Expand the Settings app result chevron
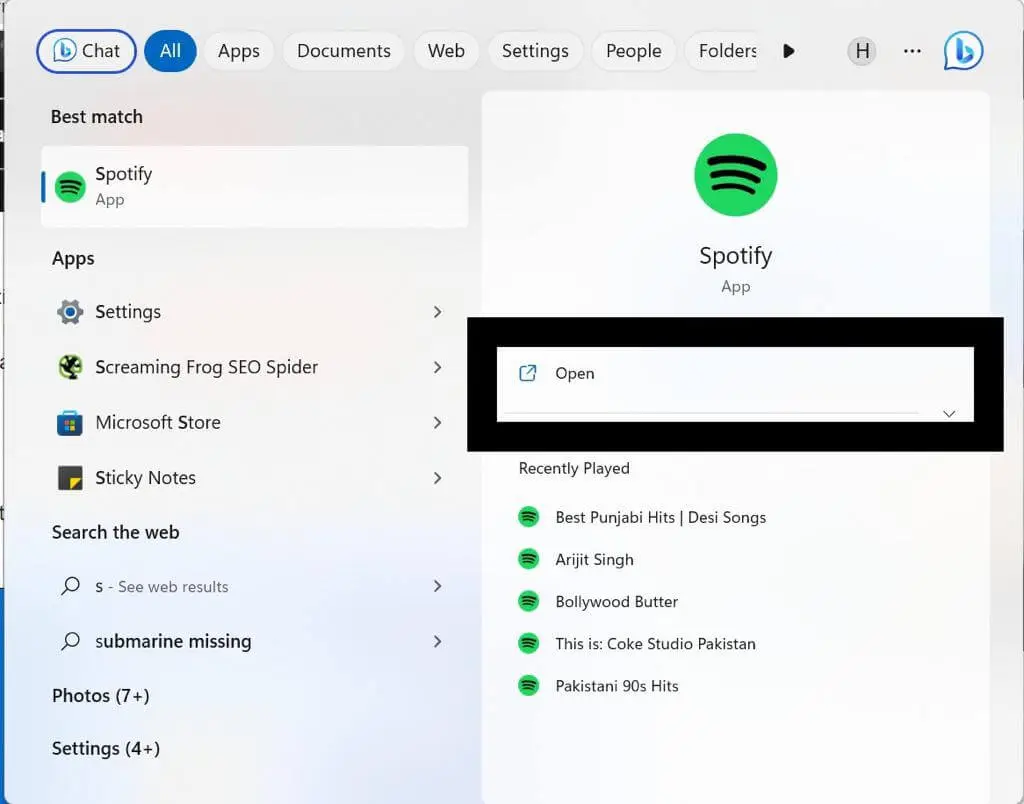 pyautogui.click(x=438, y=312)
